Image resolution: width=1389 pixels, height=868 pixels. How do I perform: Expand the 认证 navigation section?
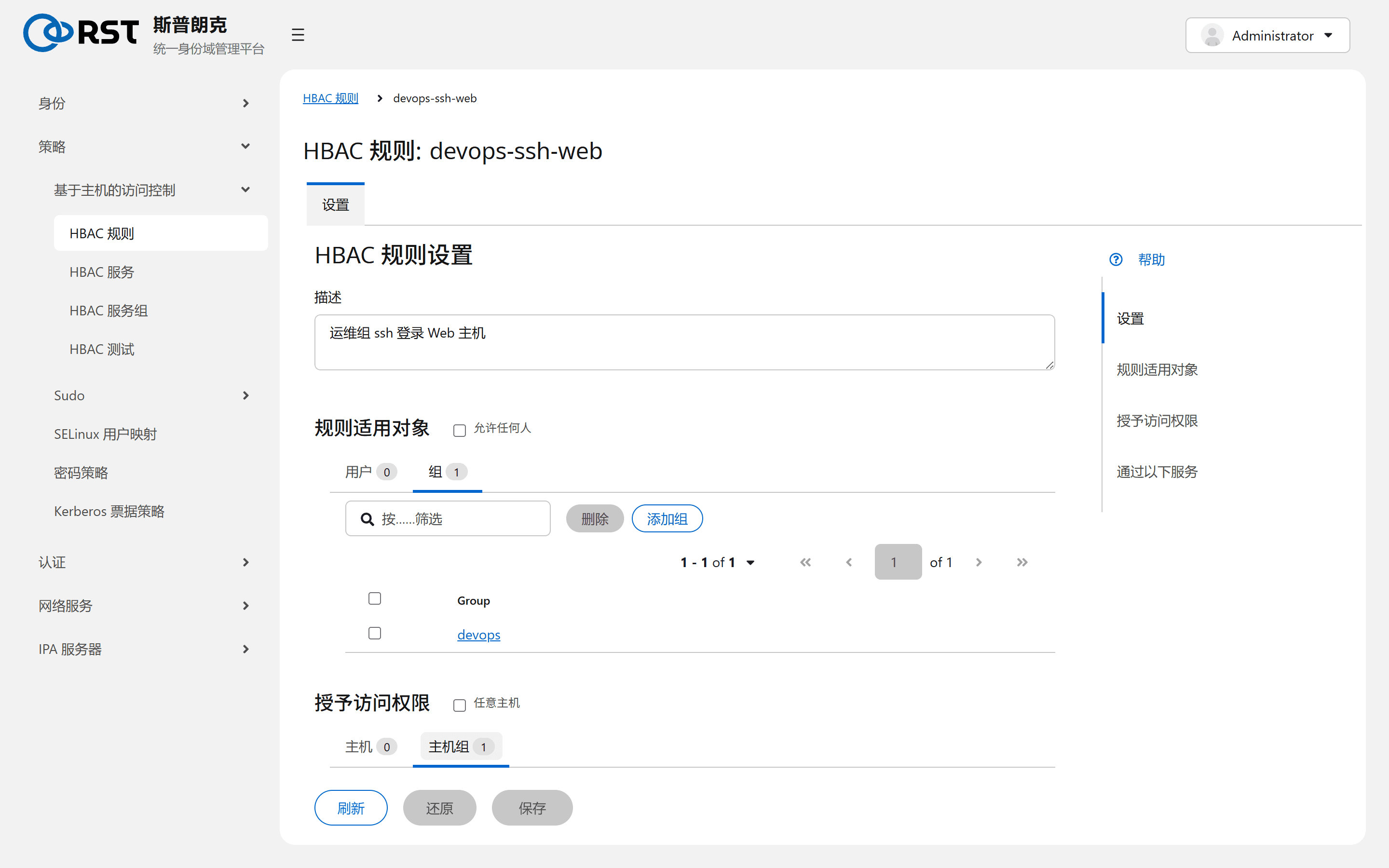[145, 562]
